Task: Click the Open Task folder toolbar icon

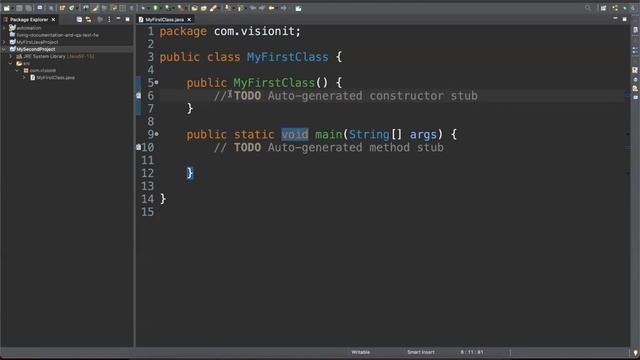Action: (204, 8)
